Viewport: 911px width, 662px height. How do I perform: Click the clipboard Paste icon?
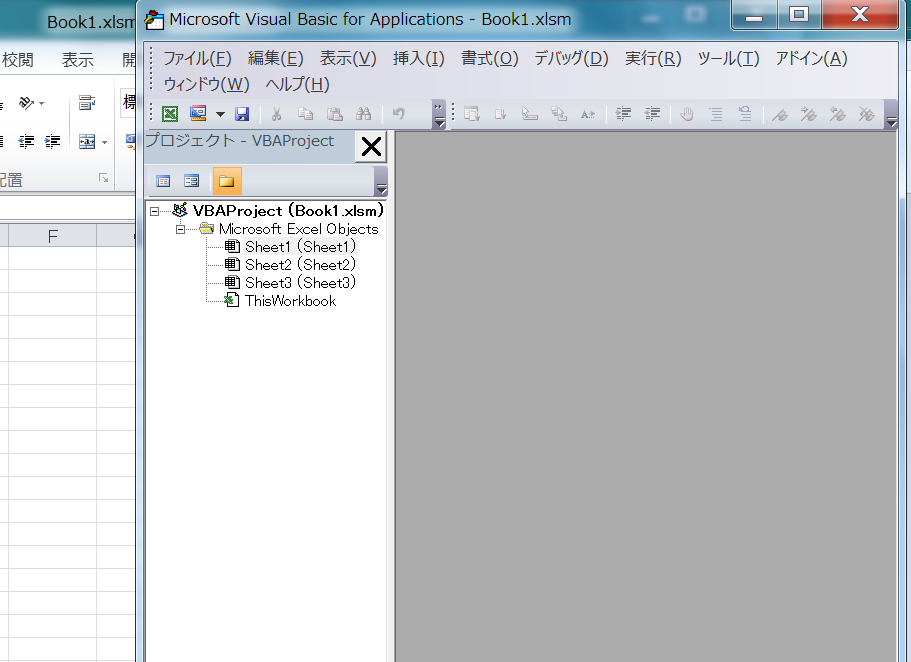pos(335,114)
